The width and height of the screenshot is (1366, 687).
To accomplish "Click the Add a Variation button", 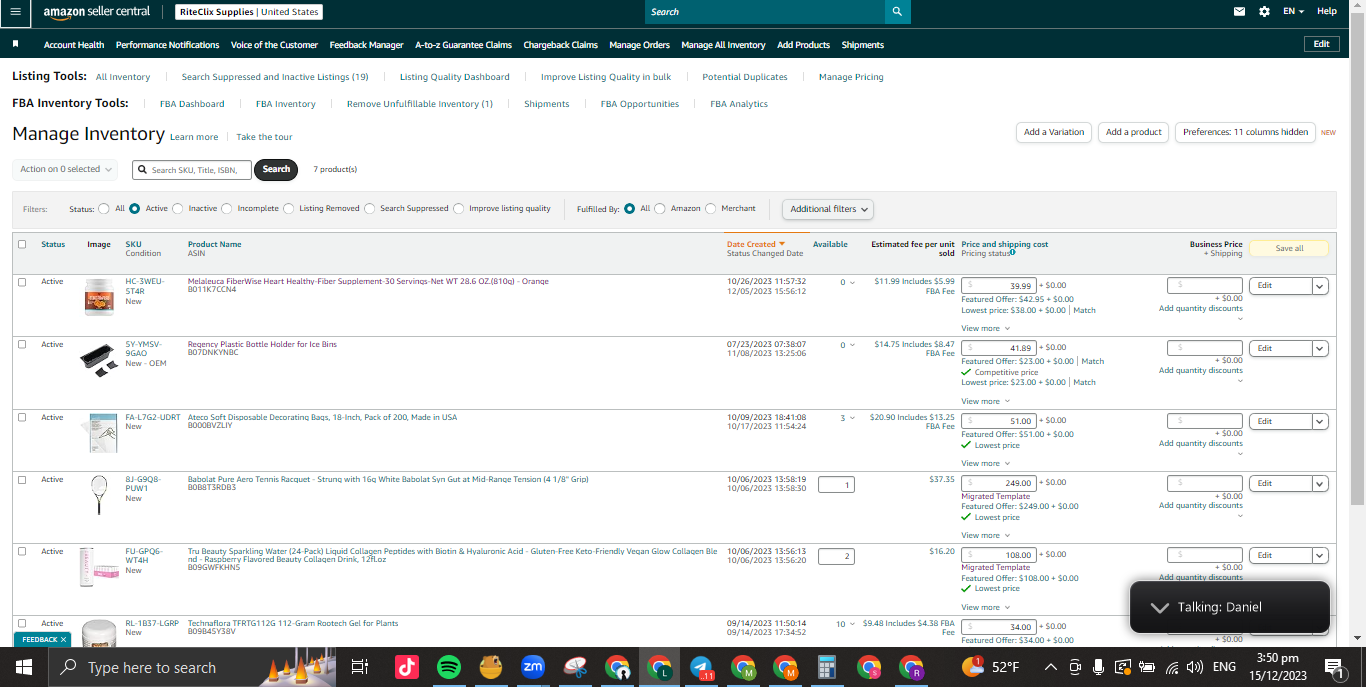I will click(x=1054, y=132).
